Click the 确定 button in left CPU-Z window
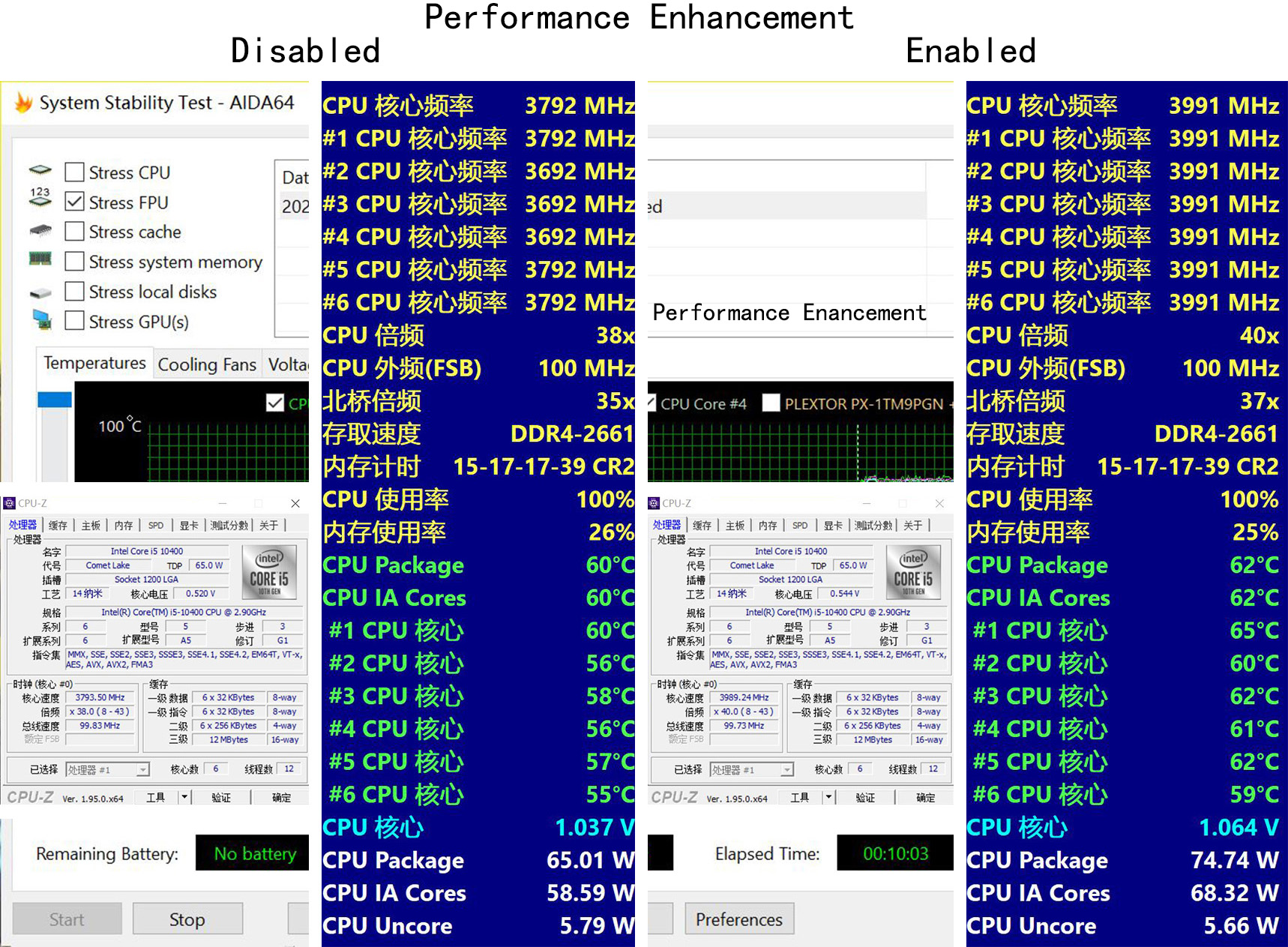Screen dimensions: 1288x947 click(281, 797)
